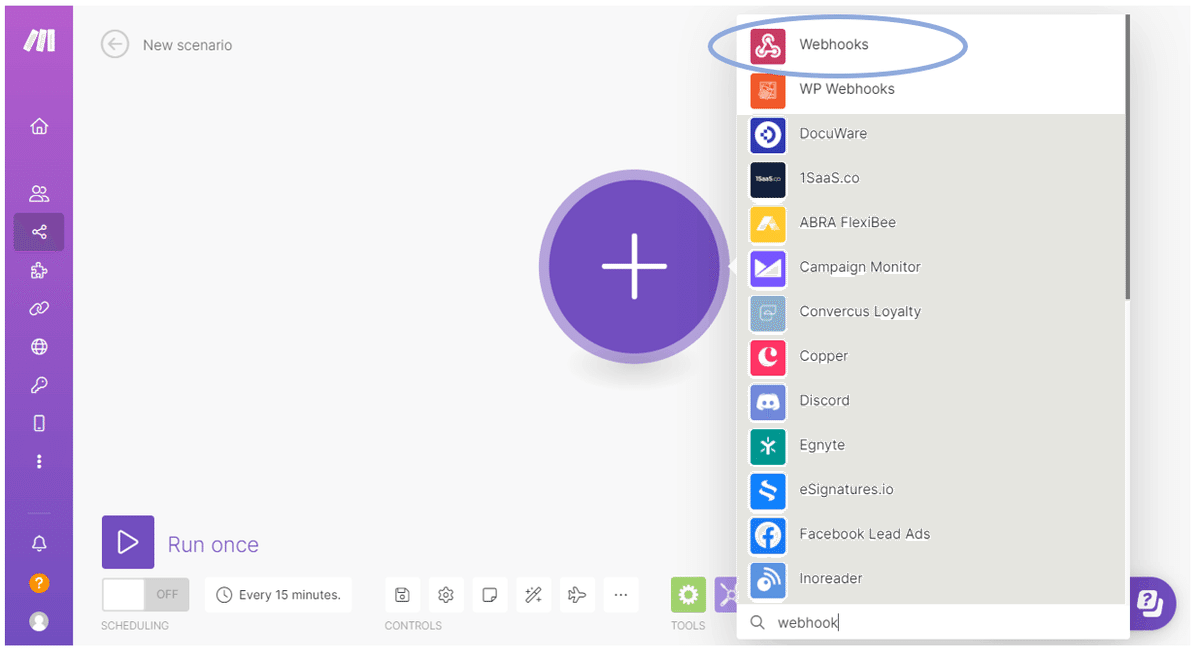Select the eSignatures.io app
Screen dimensions: 1200x653
point(931,489)
